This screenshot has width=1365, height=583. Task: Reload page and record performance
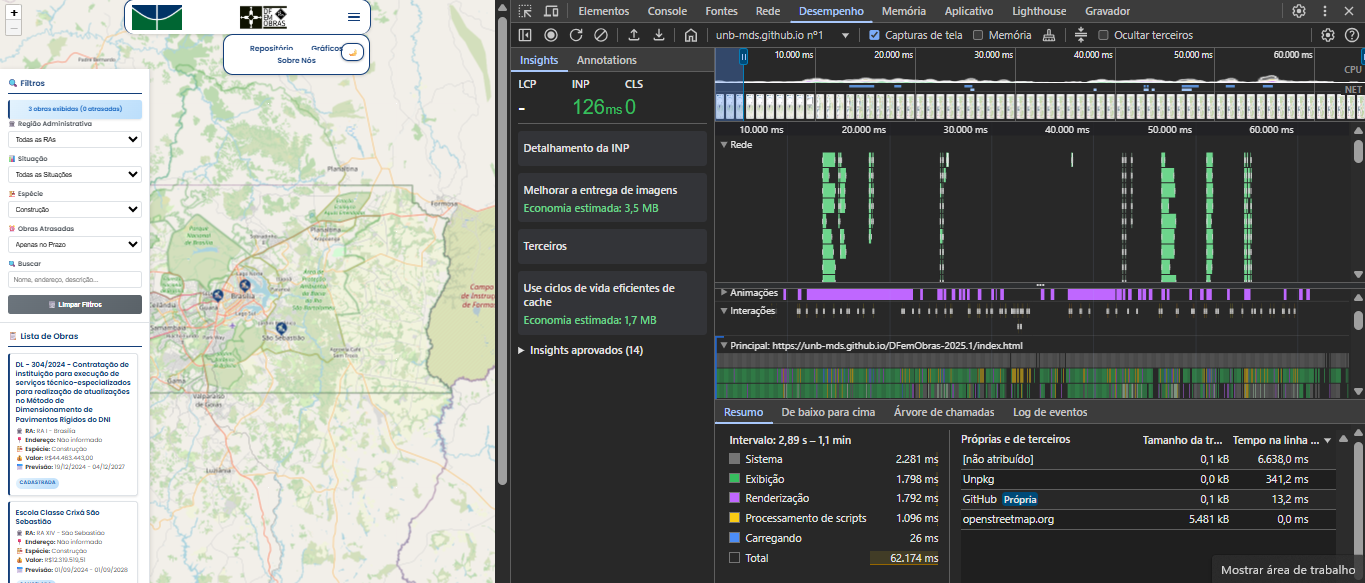pos(576,35)
